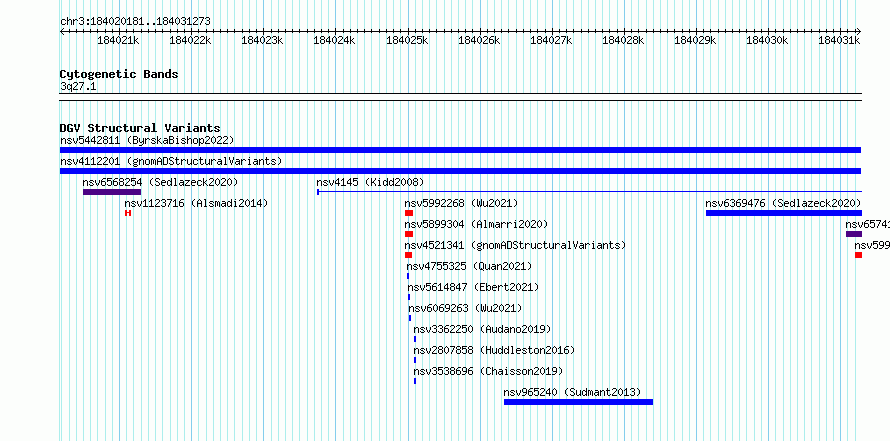This screenshot has width=890, height=441.
Task: Select the red block under nsv4521341
Action: pyautogui.click(x=409, y=255)
